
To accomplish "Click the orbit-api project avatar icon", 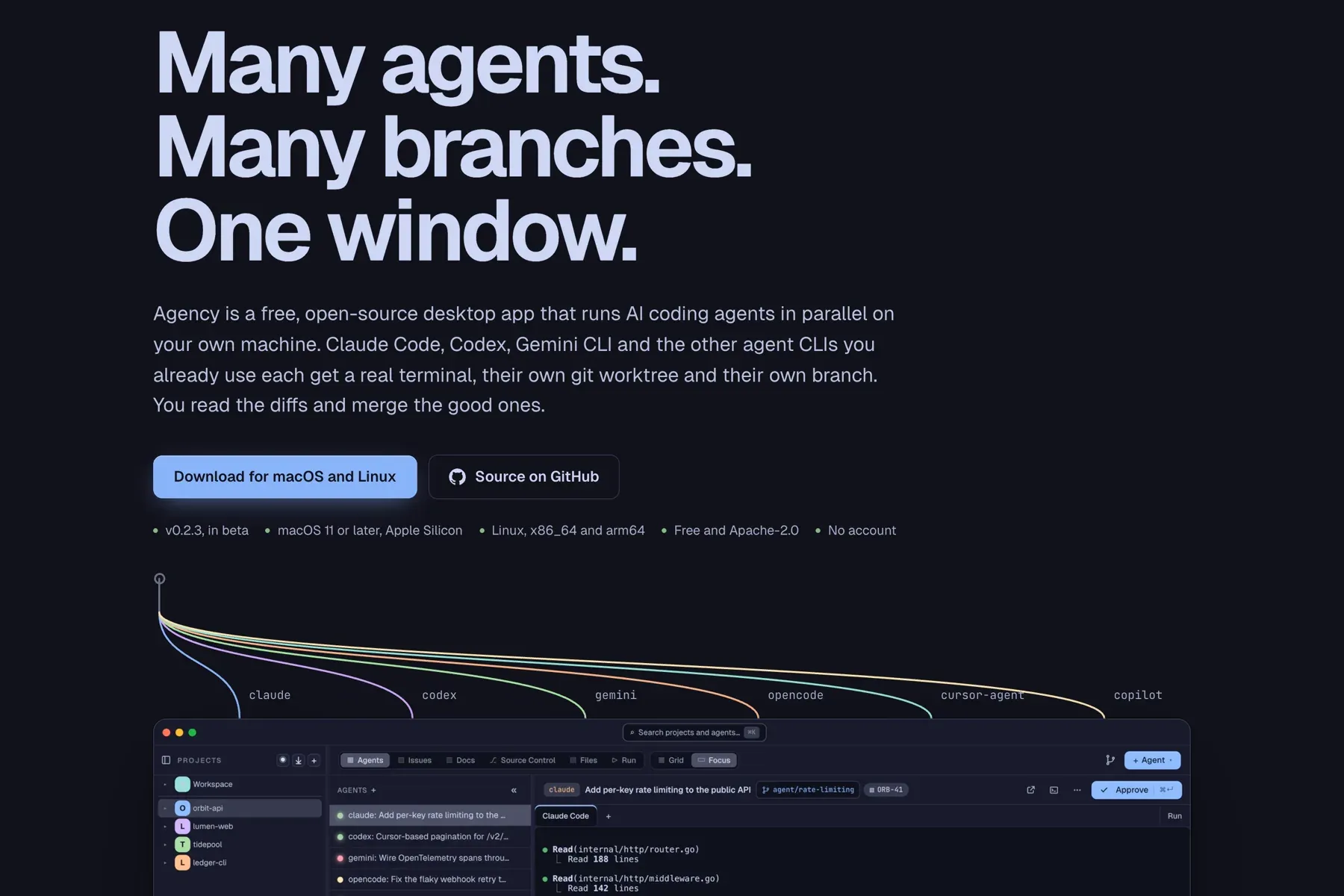I will click(182, 808).
